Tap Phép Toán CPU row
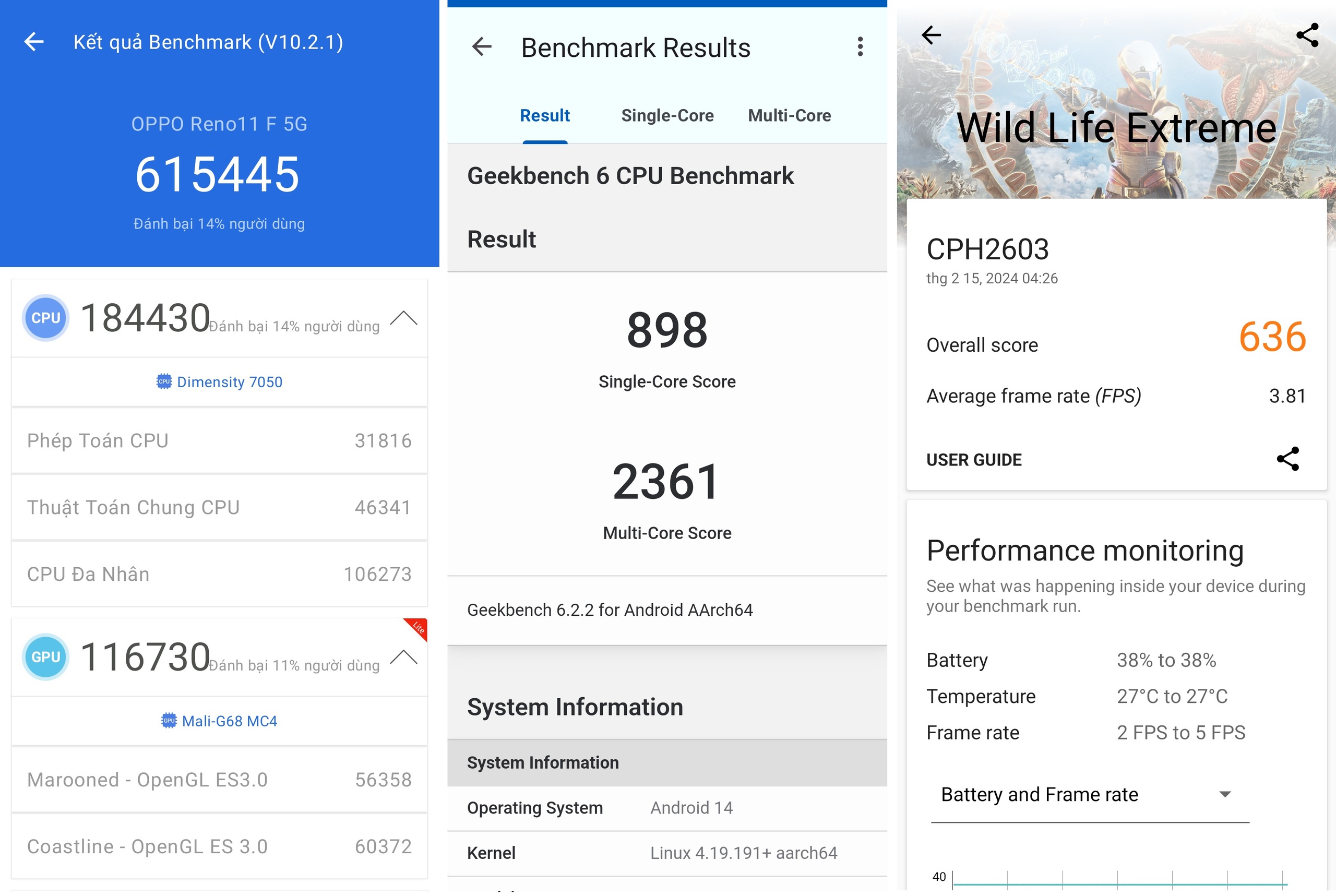The height and width of the screenshot is (896, 1336). [x=219, y=440]
